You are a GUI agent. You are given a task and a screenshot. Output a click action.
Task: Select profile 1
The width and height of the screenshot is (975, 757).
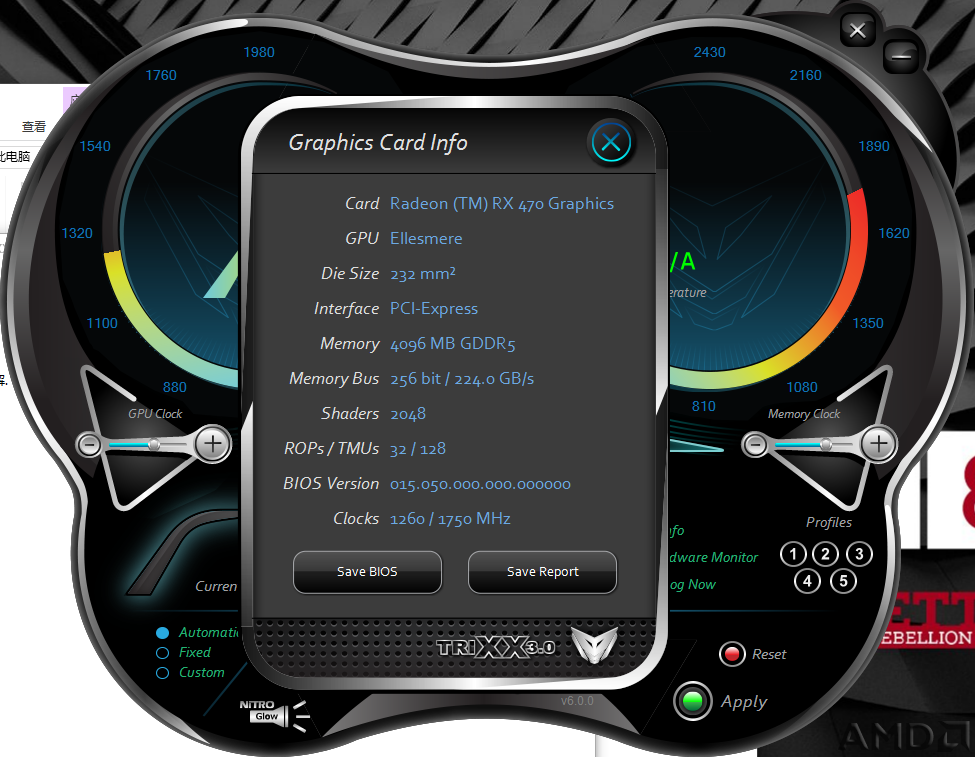coord(793,554)
